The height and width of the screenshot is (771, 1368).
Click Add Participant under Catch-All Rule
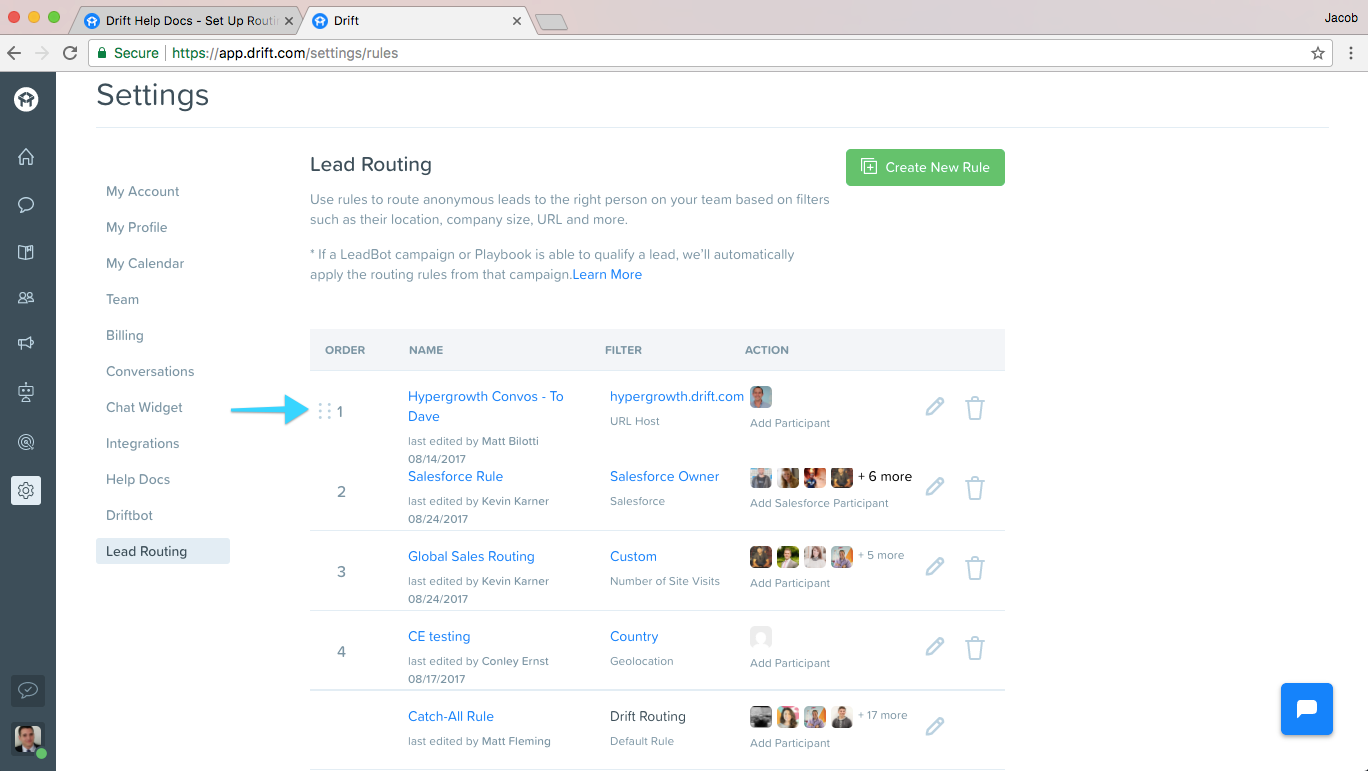790,743
